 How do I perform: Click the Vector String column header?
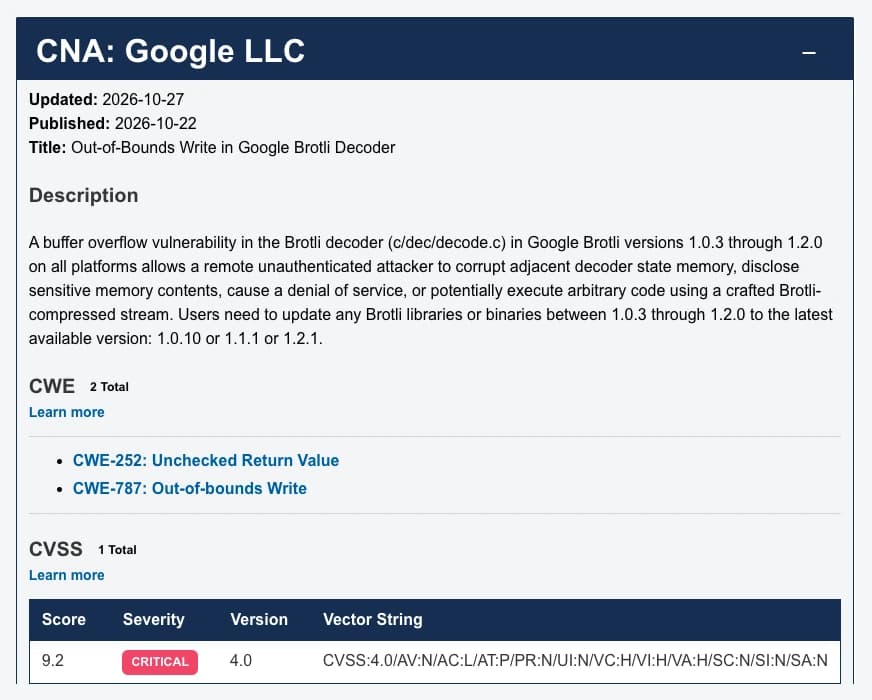(373, 619)
